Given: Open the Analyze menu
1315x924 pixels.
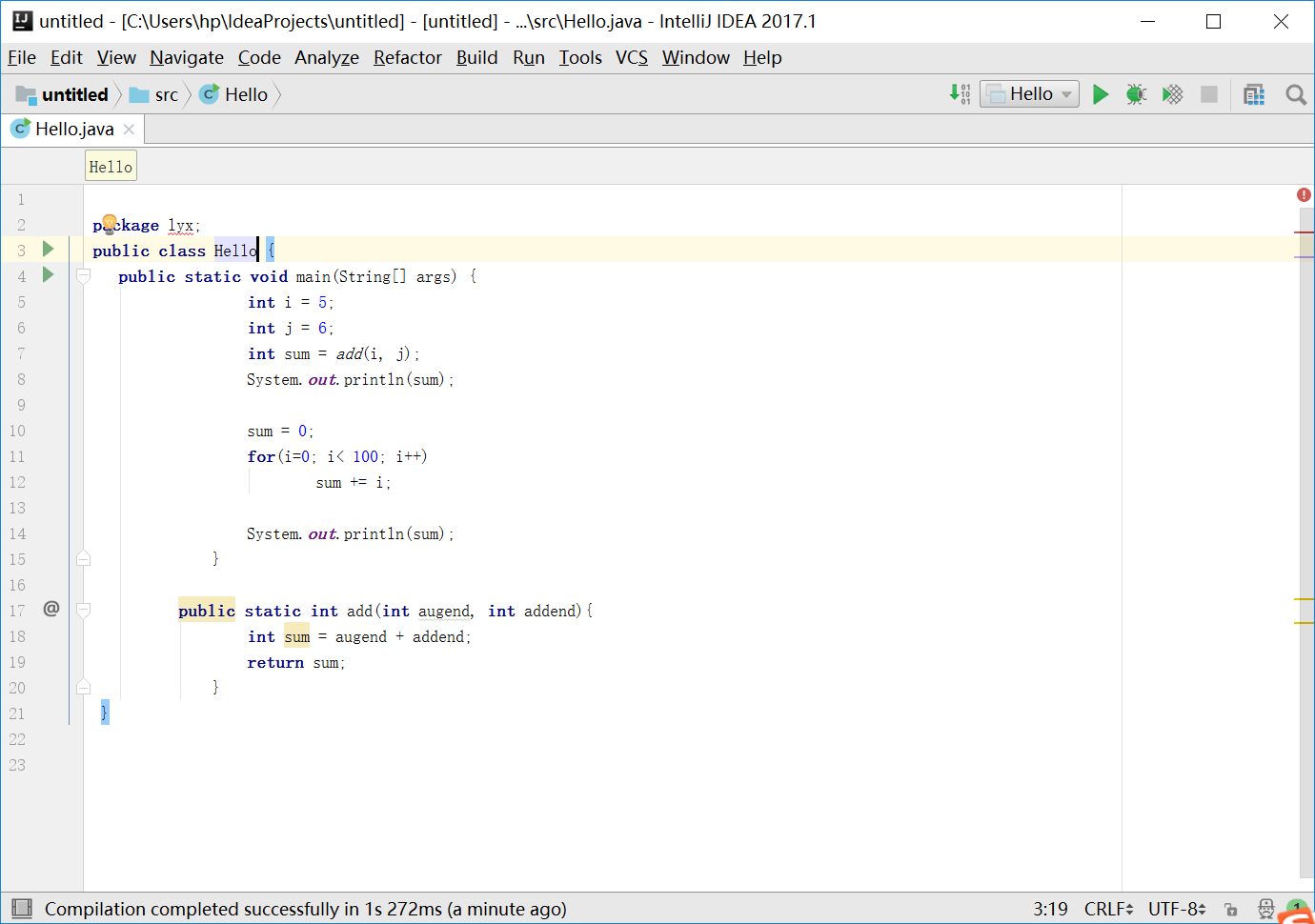Looking at the screenshot, I should click(x=327, y=57).
